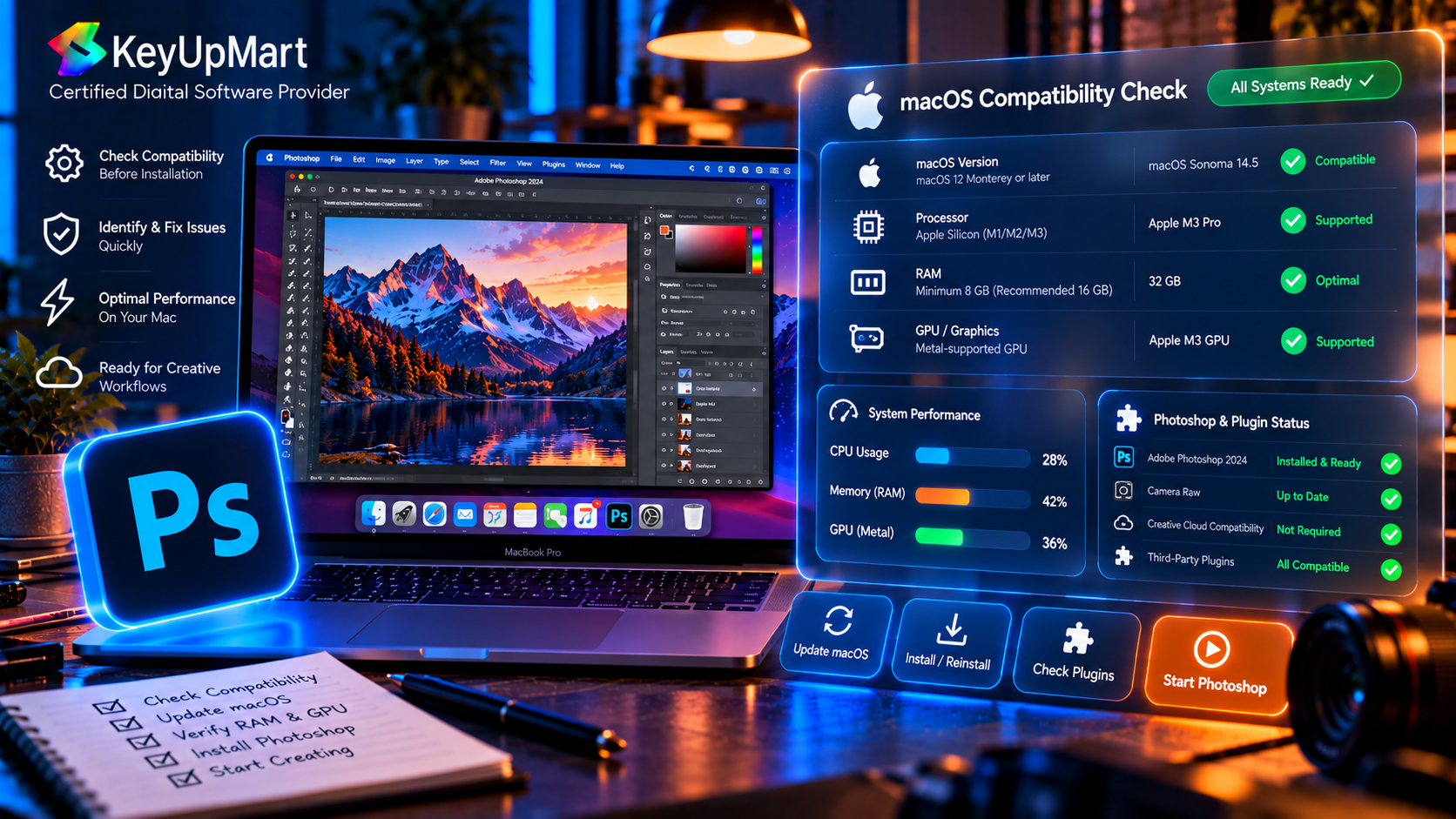Click the All Systems Ready badge

pyautogui.click(x=1304, y=84)
